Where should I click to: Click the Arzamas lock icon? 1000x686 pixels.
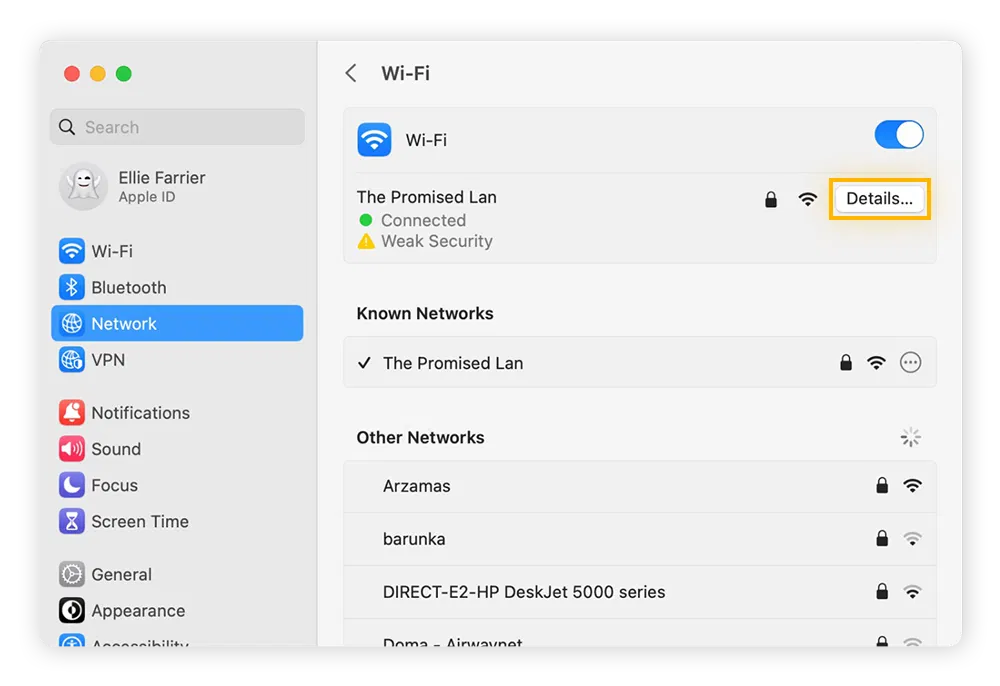tap(882, 486)
